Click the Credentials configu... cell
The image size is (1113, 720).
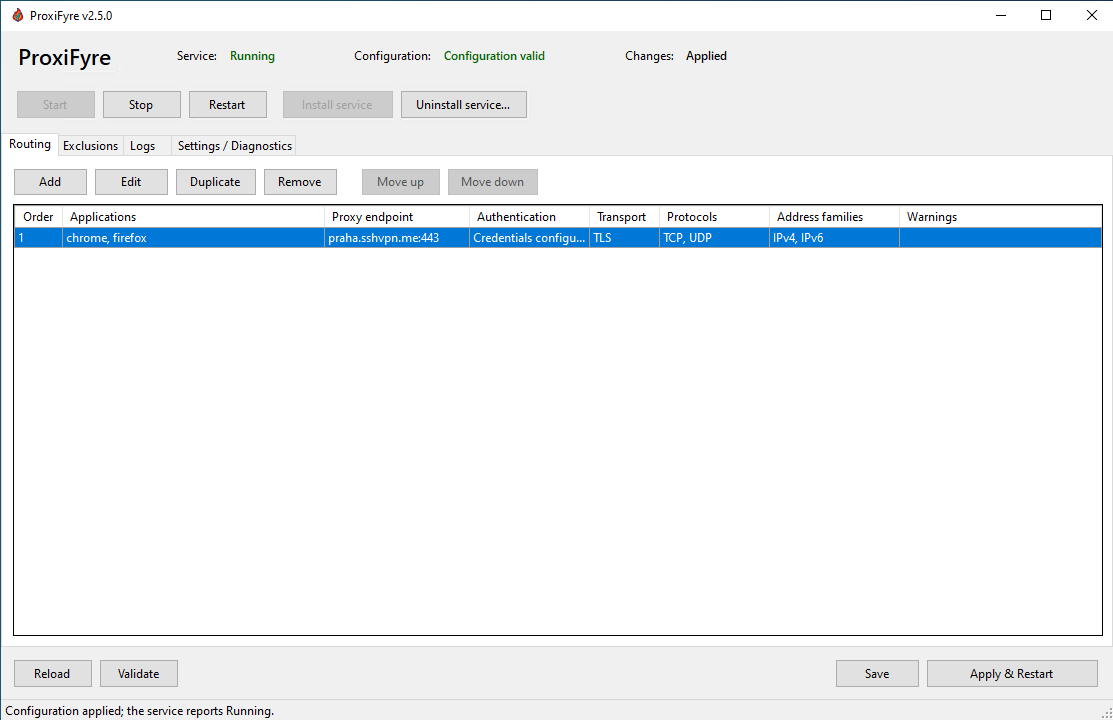530,238
